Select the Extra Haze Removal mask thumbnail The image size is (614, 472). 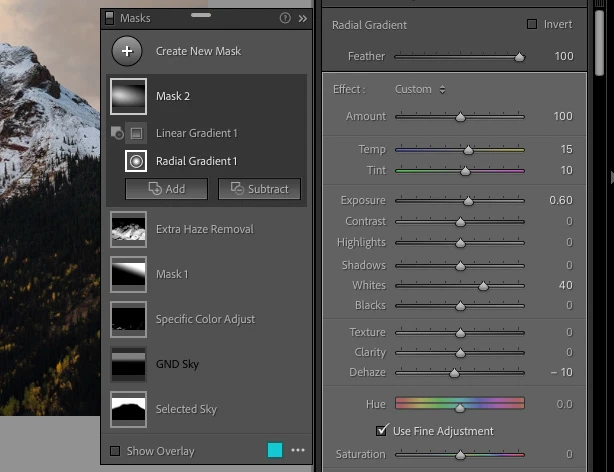(x=128, y=230)
